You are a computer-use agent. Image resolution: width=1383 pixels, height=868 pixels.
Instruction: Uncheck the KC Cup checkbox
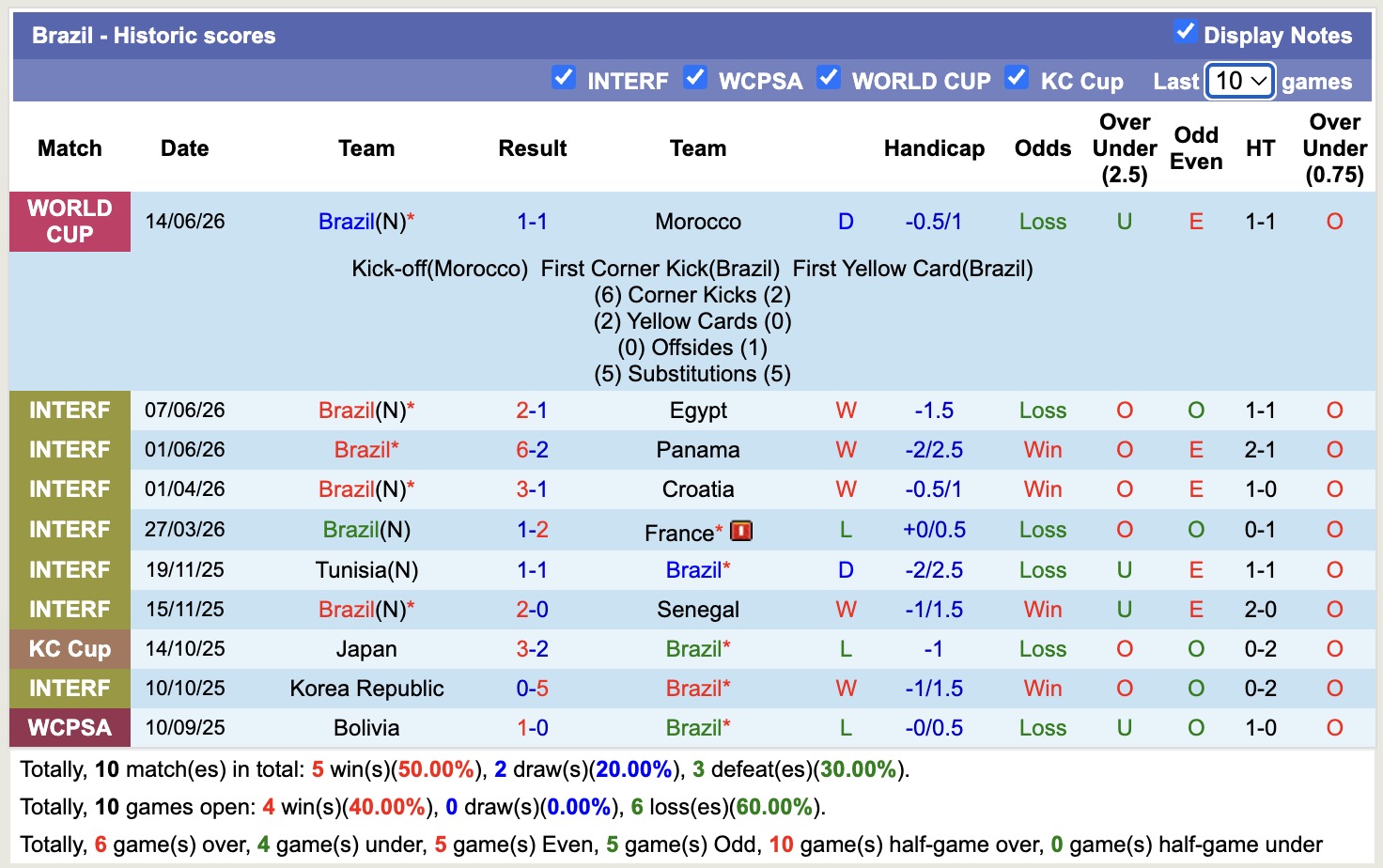[1017, 77]
